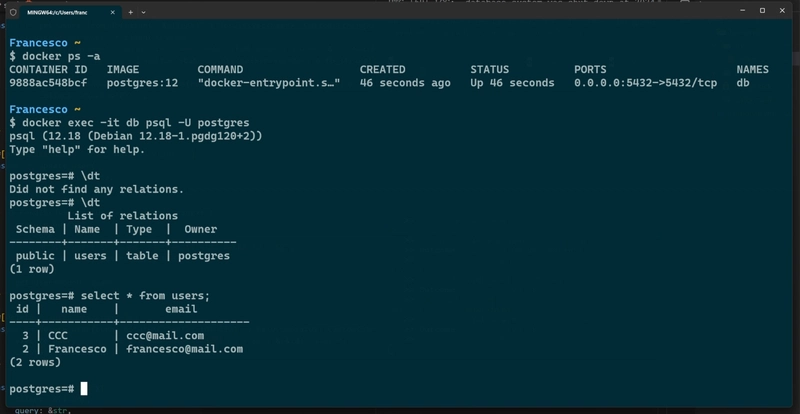
Task: Close the terminal window
Action: coord(782,10)
